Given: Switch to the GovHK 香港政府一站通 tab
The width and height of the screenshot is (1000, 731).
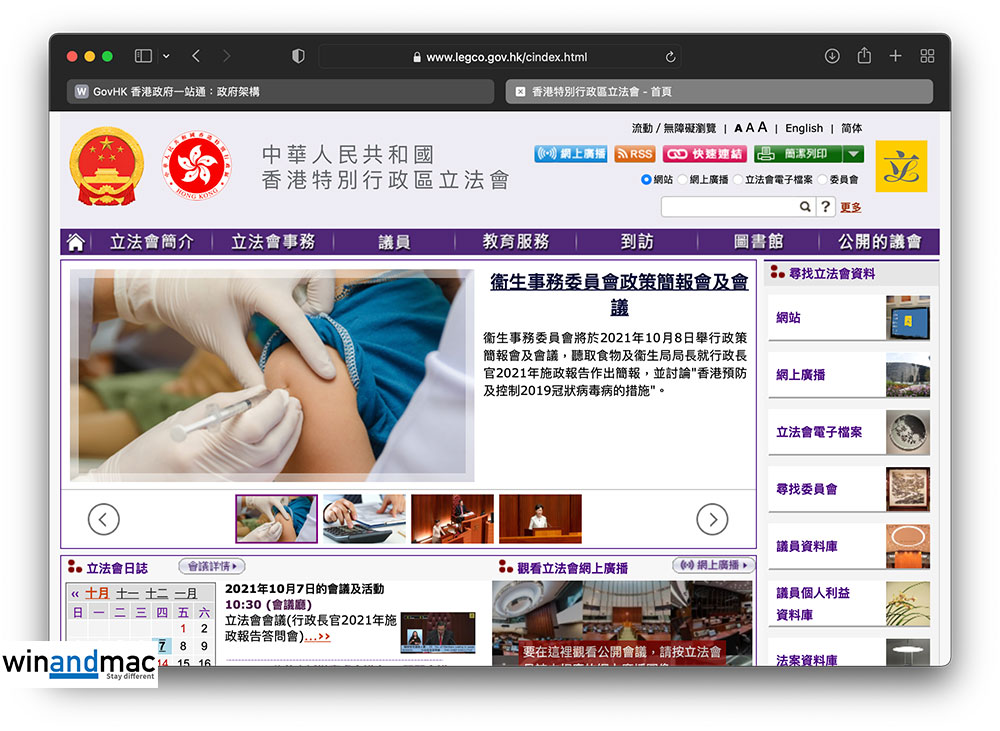Looking at the screenshot, I should [x=280, y=91].
